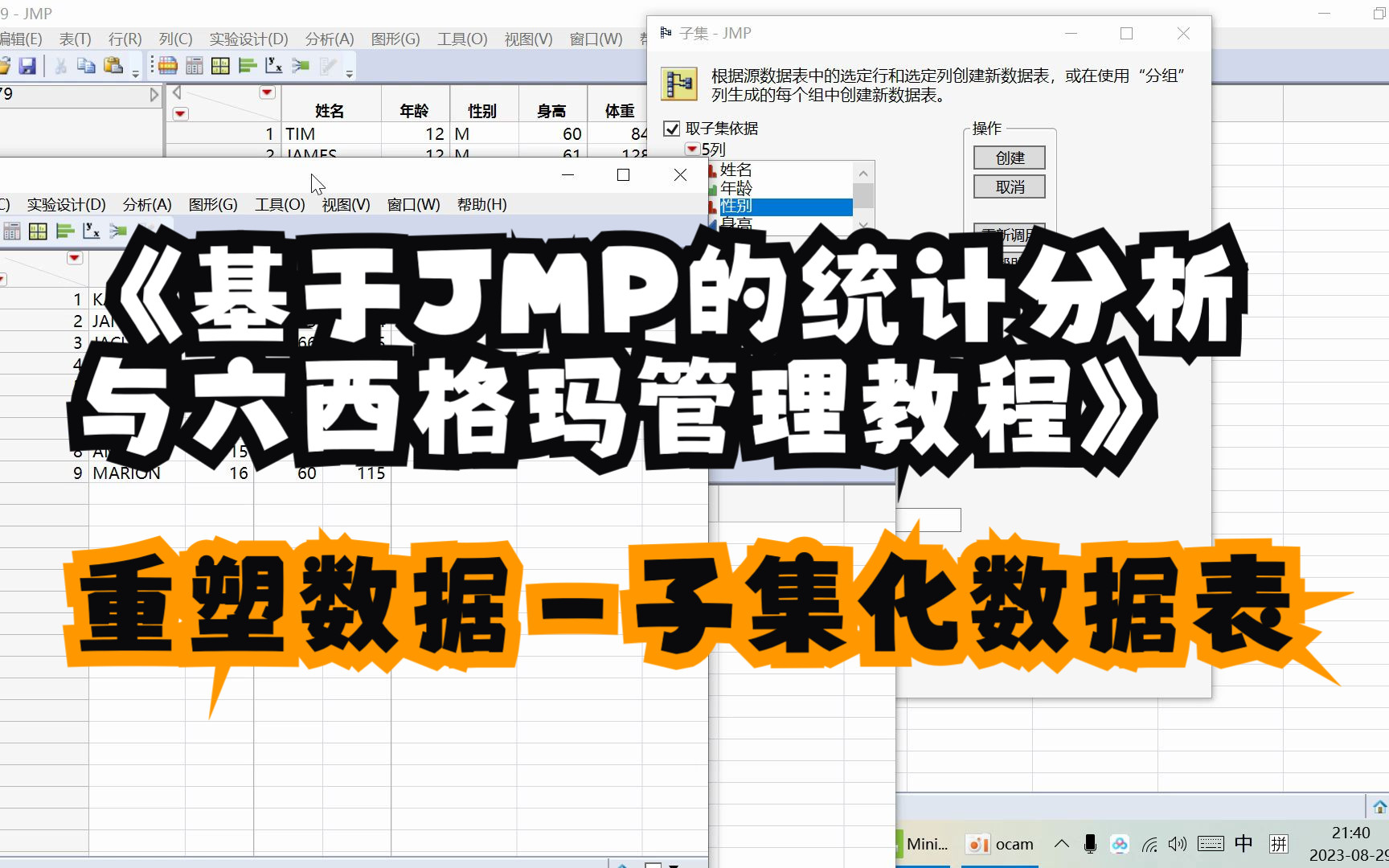
Task: Click Distribution icon in front window toolbar
Action: [65, 231]
